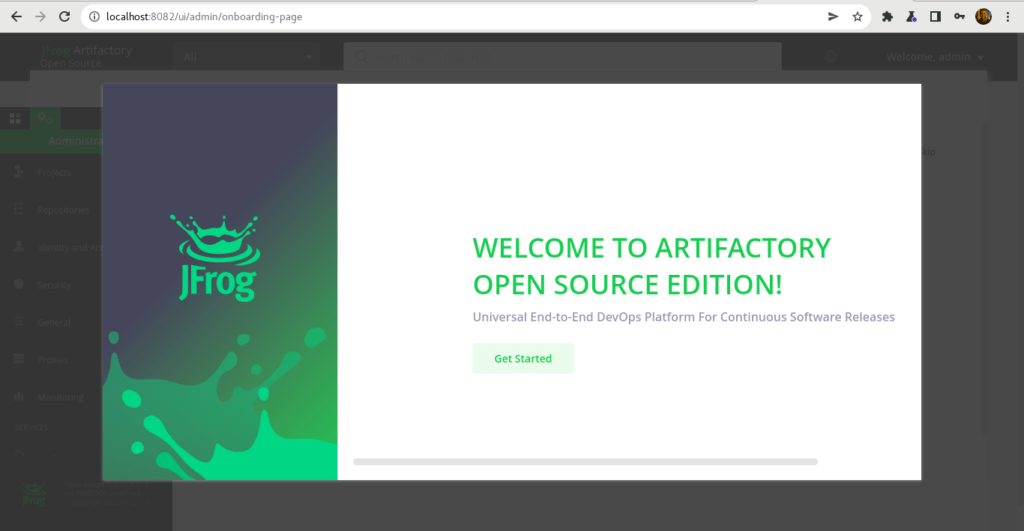Open the Repositories sidebar item
The width and height of the screenshot is (1024, 531).
pos(63,210)
